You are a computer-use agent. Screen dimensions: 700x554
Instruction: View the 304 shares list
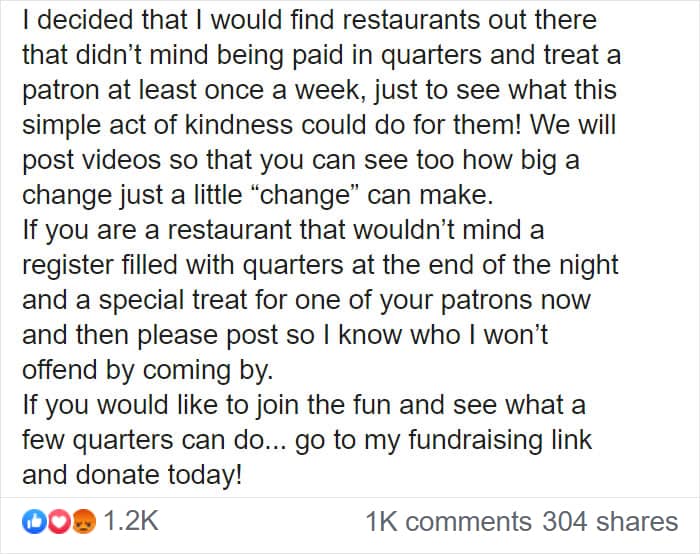coord(610,521)
